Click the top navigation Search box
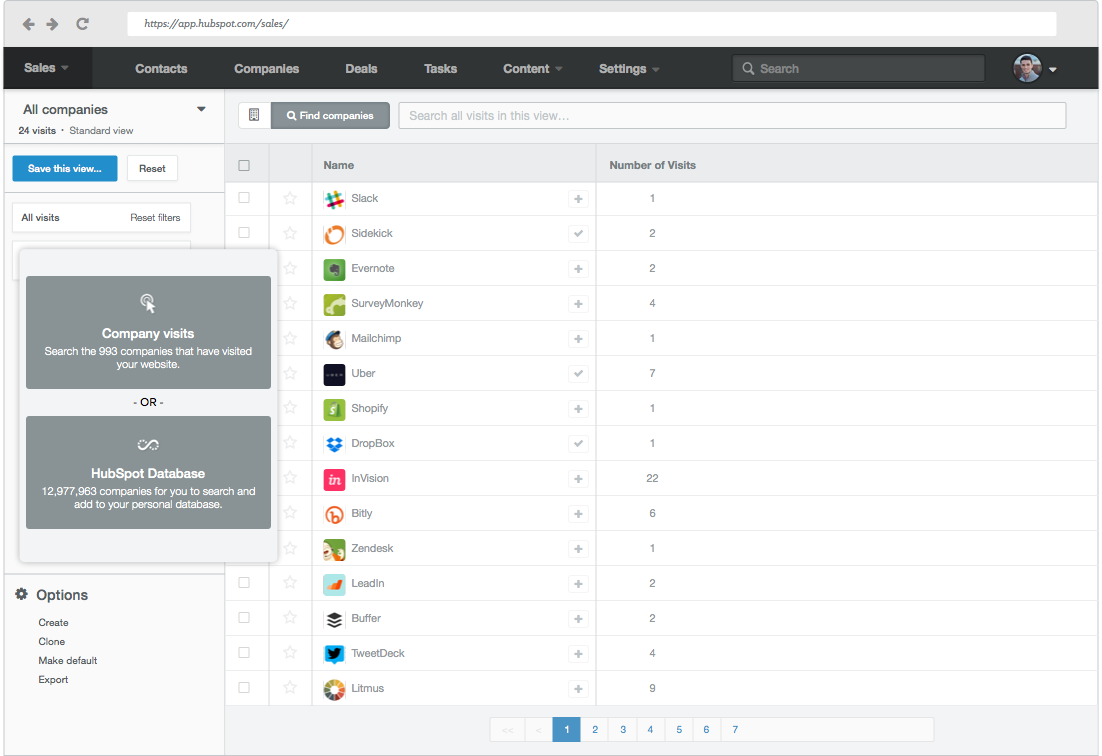1102x756 pixels. coord(858,68)
